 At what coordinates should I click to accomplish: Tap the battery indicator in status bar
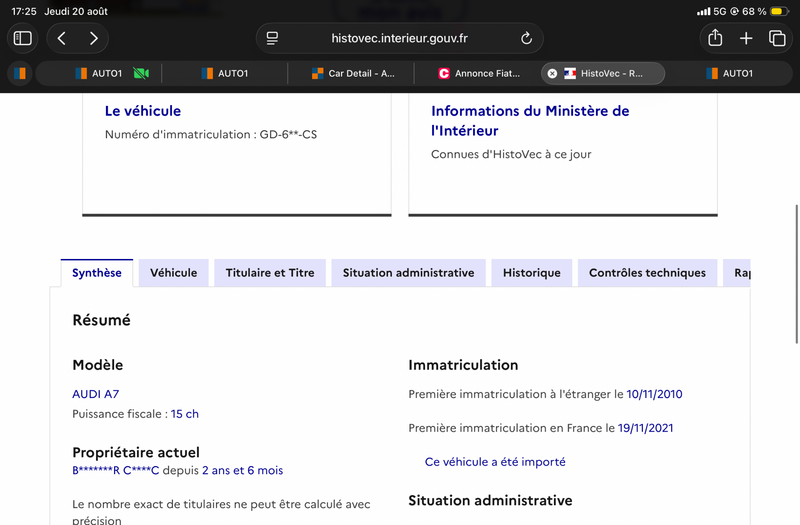coord(780,11)
